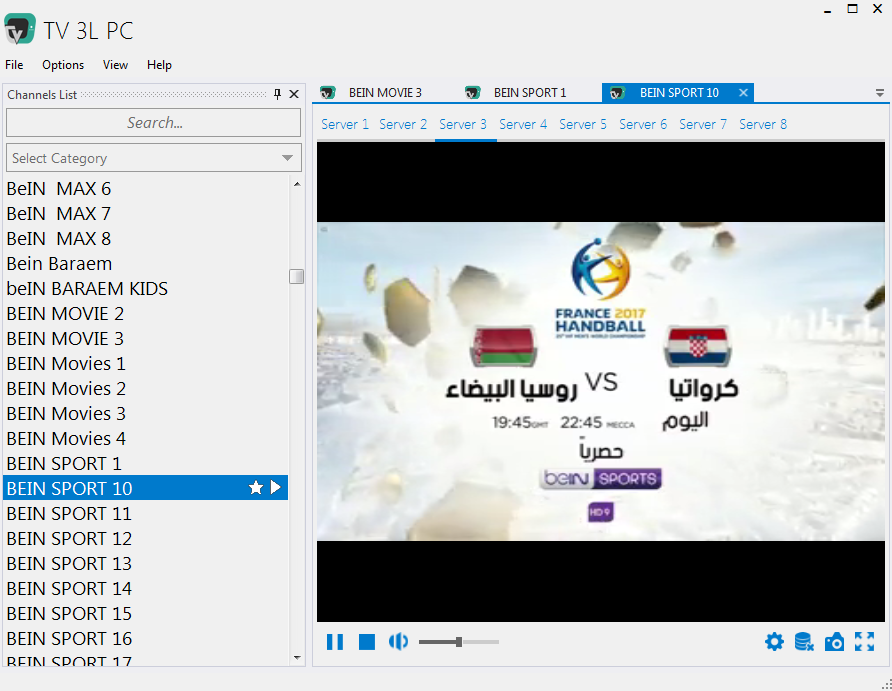Select BEIN SPORT 13 channel
This screenshot has width=892, height=691.
[x=146, y=564]
